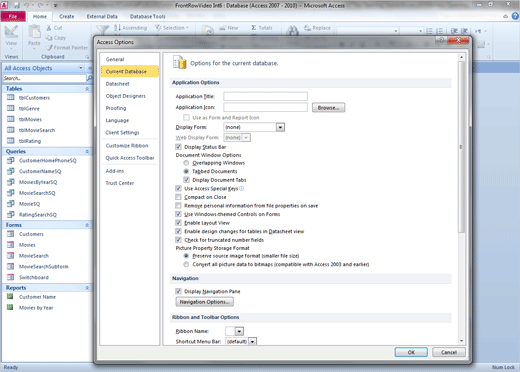Open Shortcut Menu Bar dropdown
This screenshot has width=520, height=372.
click(x=252, y=341)
